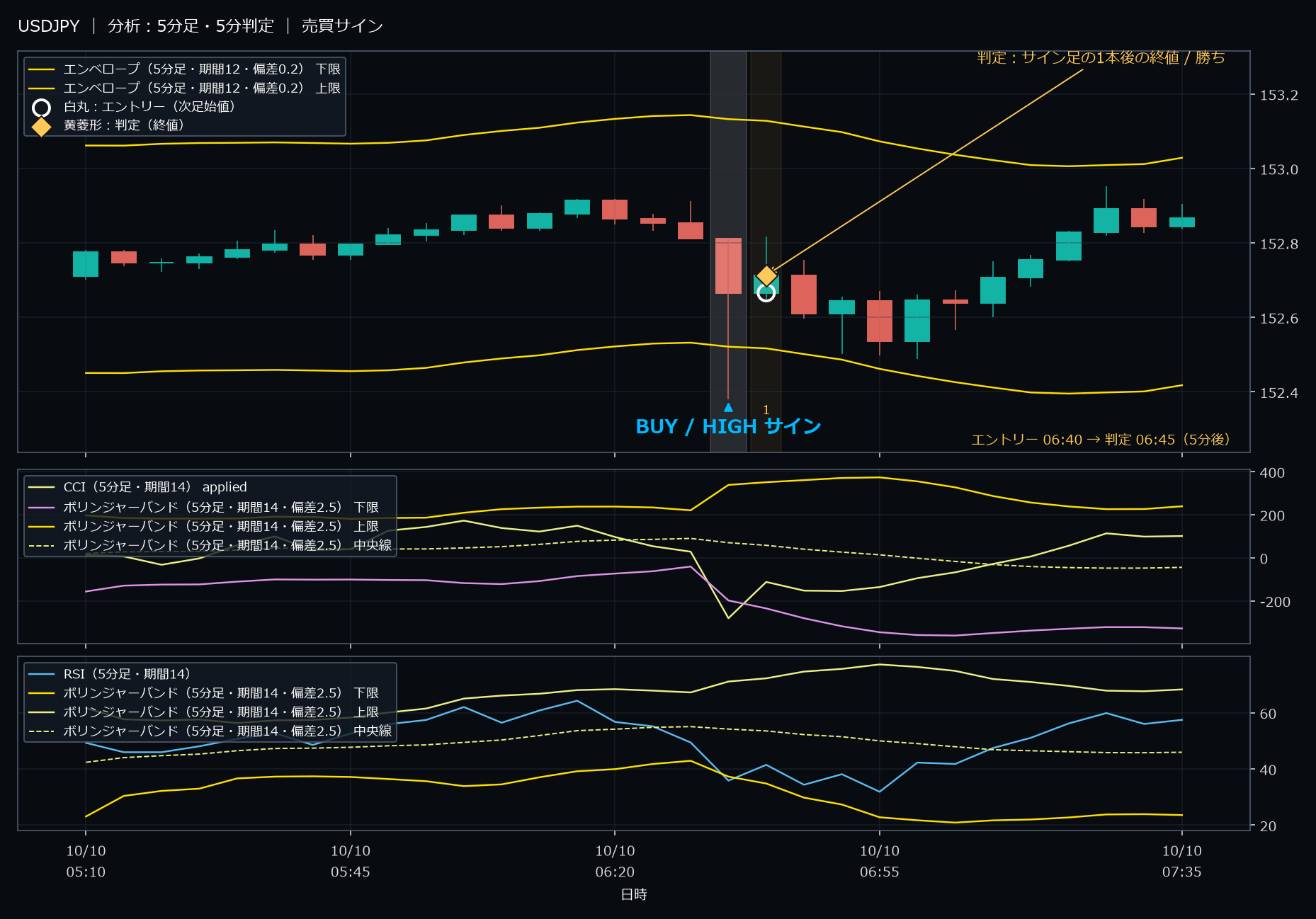Click the 分析：5分足・5分判定 title text
This screenshot has height=919, width=1316.
pos(191,26)
